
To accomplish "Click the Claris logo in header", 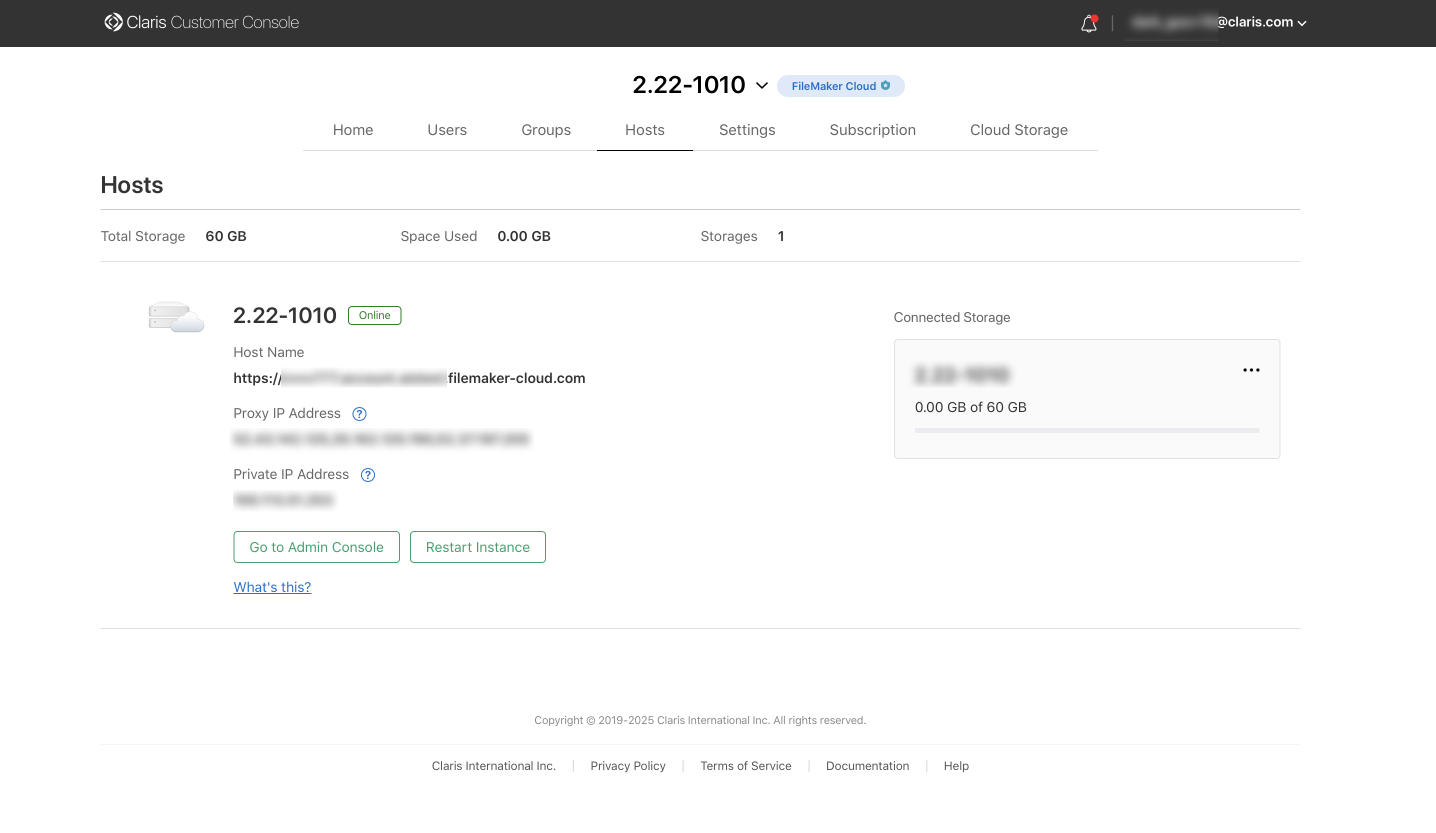I will [x=114, y=22].
